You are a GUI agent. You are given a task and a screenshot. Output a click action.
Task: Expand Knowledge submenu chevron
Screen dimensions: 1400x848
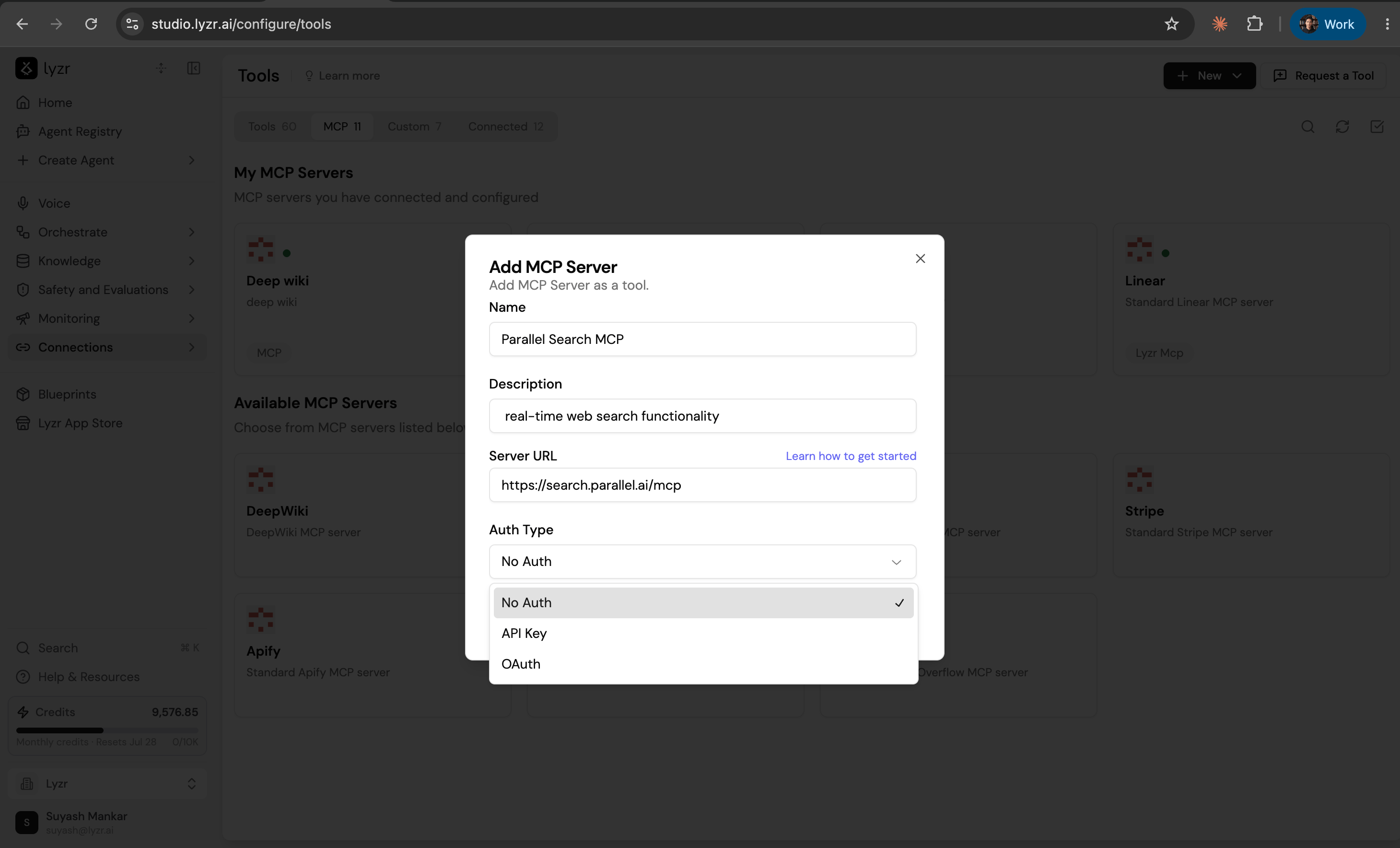192,261
